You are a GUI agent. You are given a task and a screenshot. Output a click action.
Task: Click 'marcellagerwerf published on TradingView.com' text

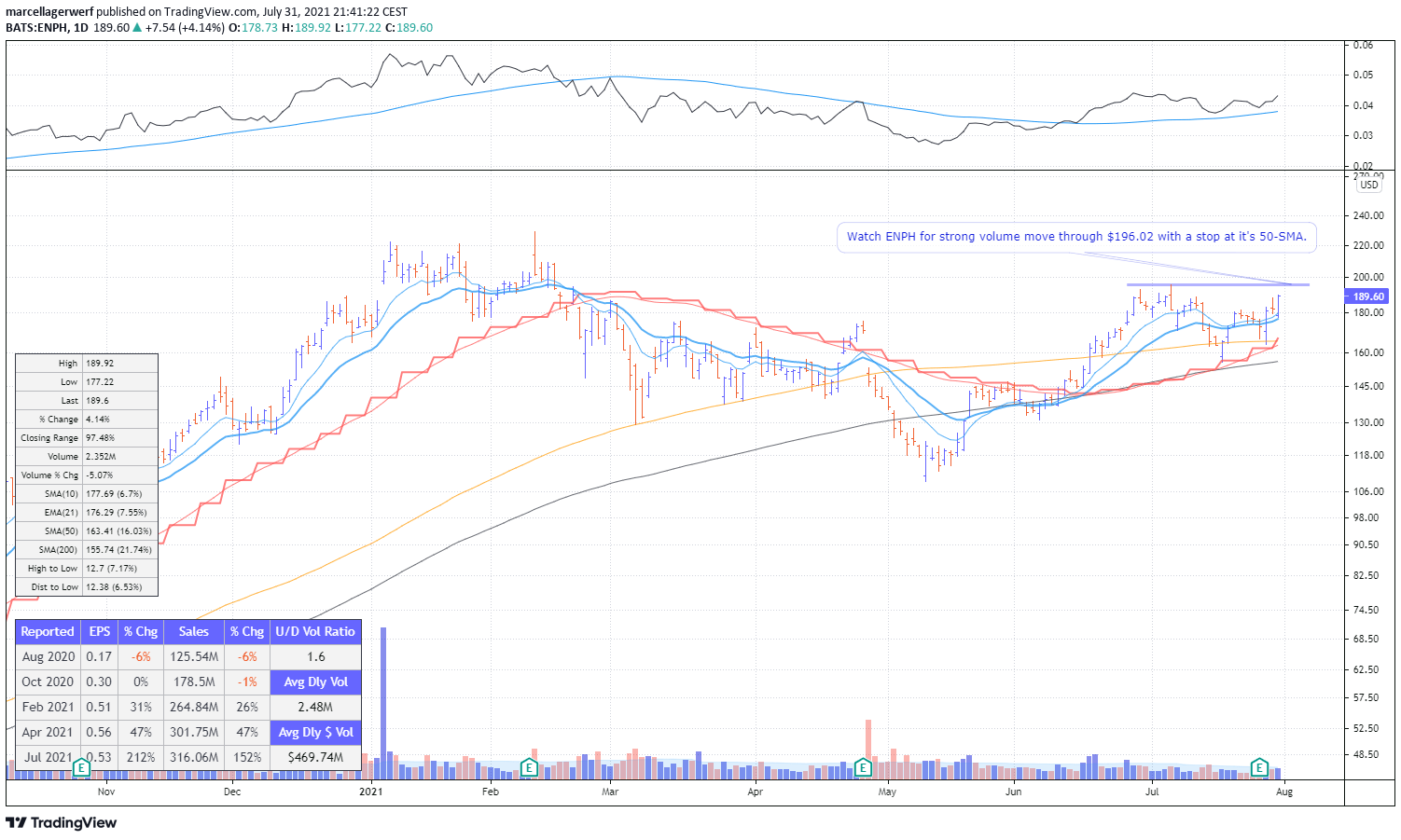click(131, 12)
